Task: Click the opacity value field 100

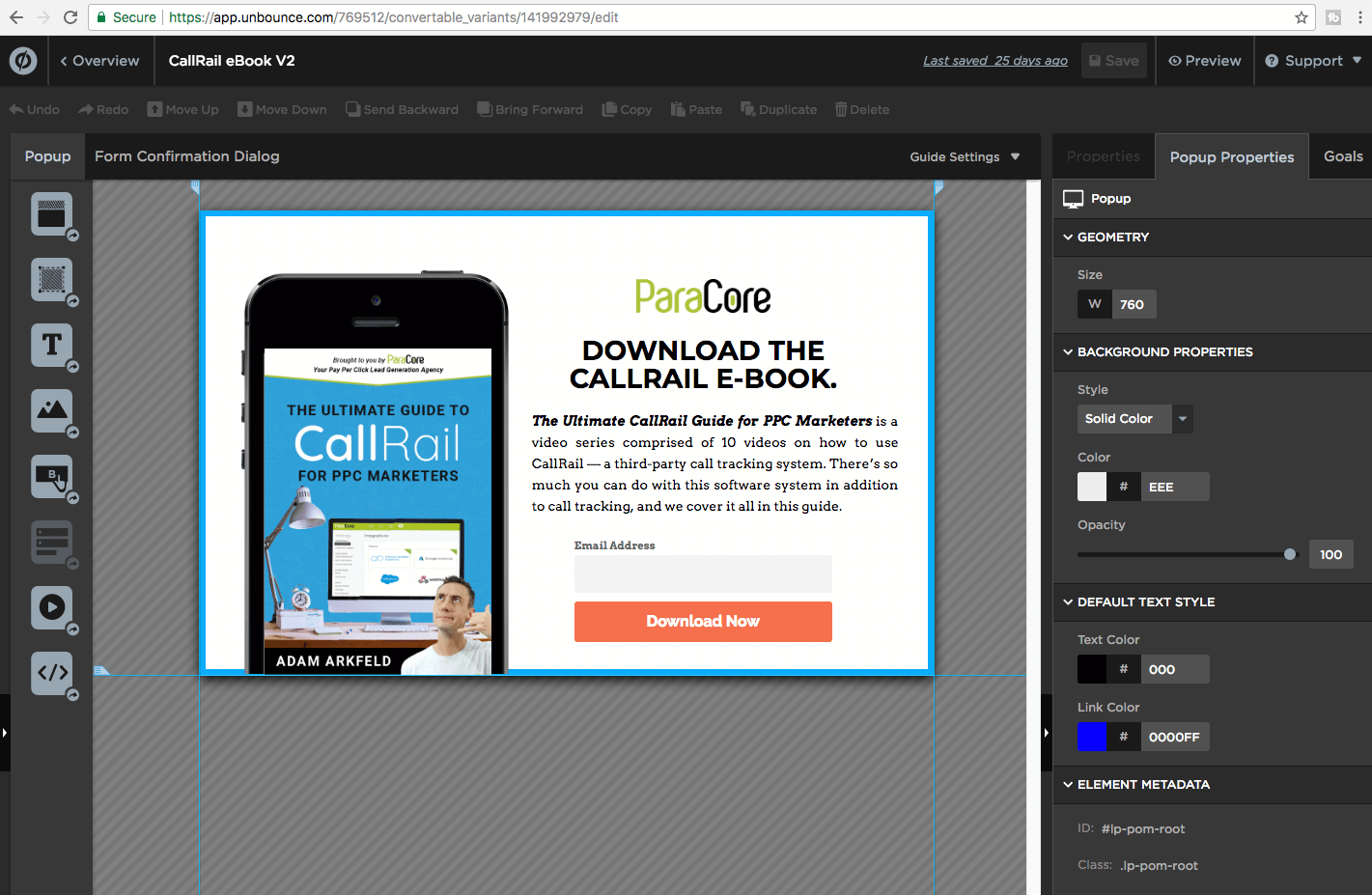Action: (1331, 554)
